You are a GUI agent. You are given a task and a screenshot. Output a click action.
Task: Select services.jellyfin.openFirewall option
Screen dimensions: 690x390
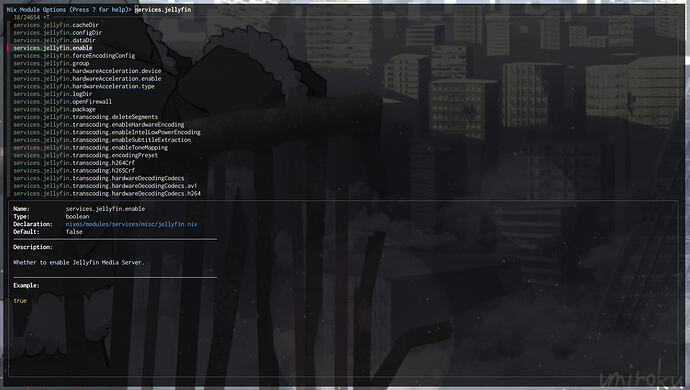click(x=62, y=102)
